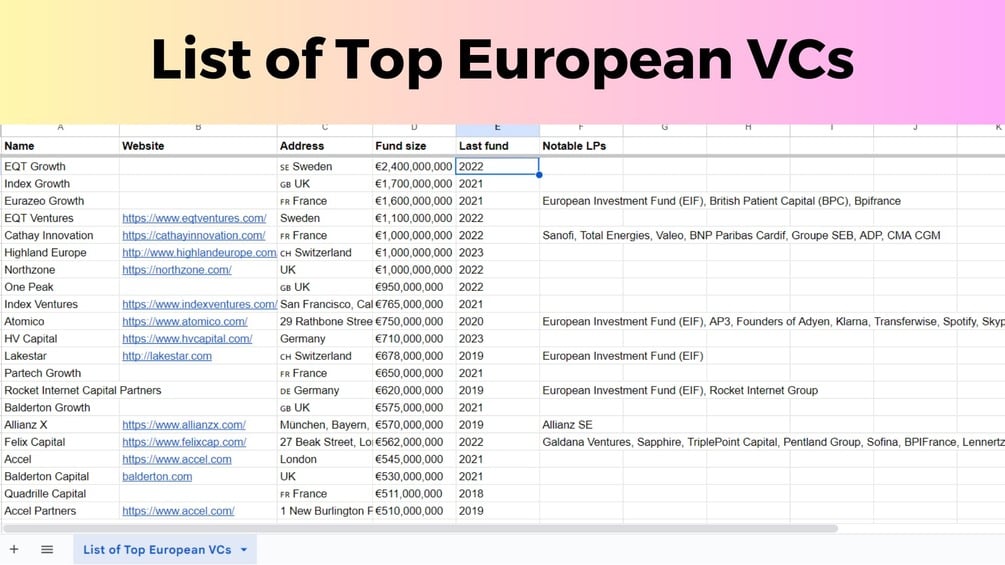Select EQT Growth's selected 2022 cell

pyautogui.click(x=497, y=167)
